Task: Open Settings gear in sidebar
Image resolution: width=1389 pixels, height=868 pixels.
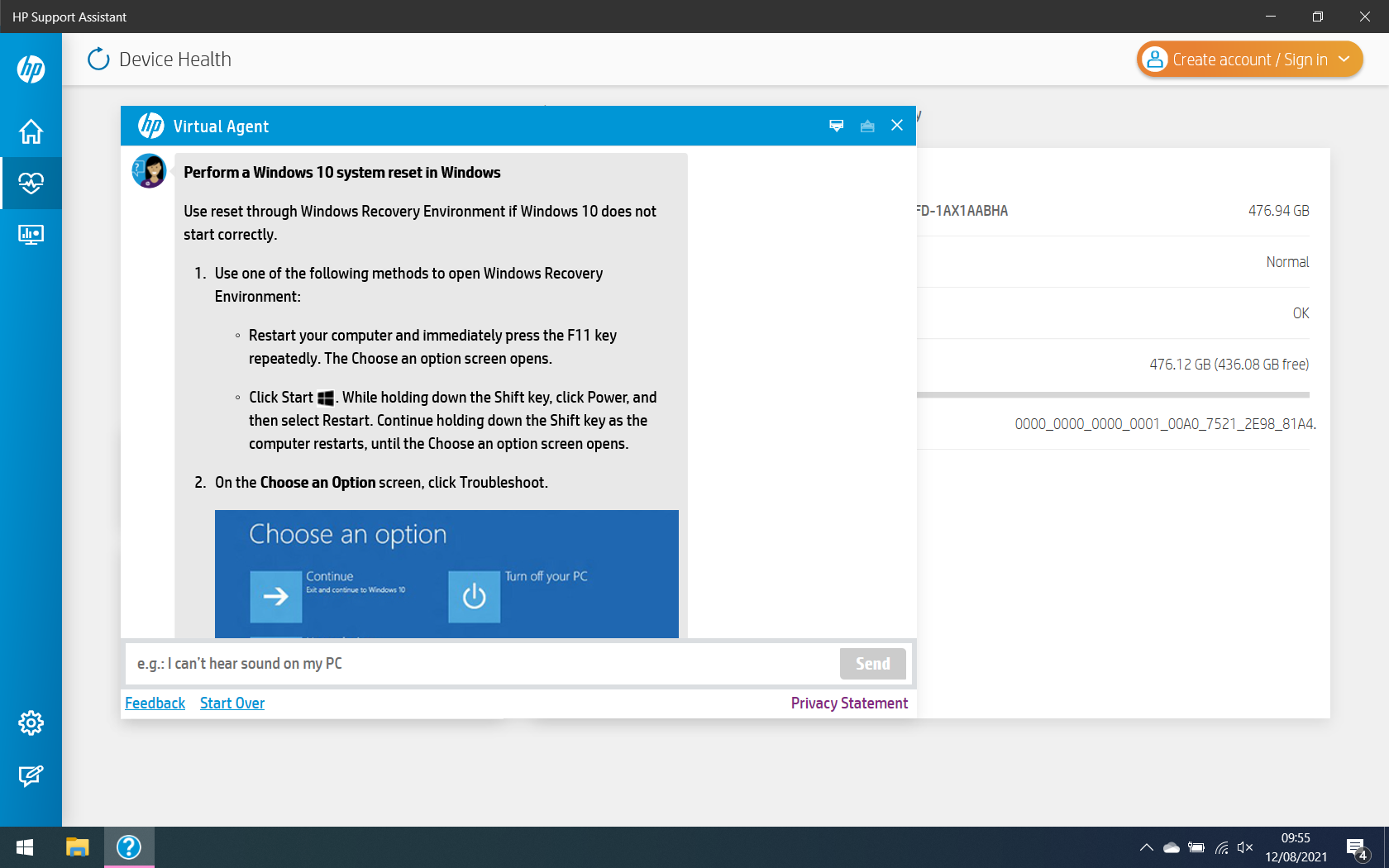Action: pyautogui.click(x=31, y=723)
